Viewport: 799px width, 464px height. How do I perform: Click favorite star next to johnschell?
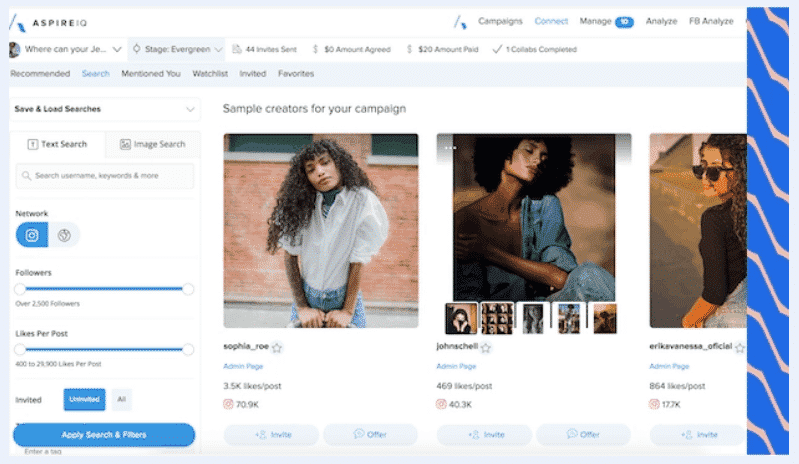pyautogui.click(x=486, y=348)
